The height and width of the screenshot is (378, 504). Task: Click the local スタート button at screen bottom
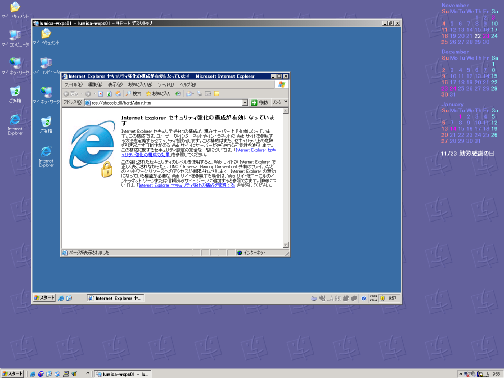[12, 374]
